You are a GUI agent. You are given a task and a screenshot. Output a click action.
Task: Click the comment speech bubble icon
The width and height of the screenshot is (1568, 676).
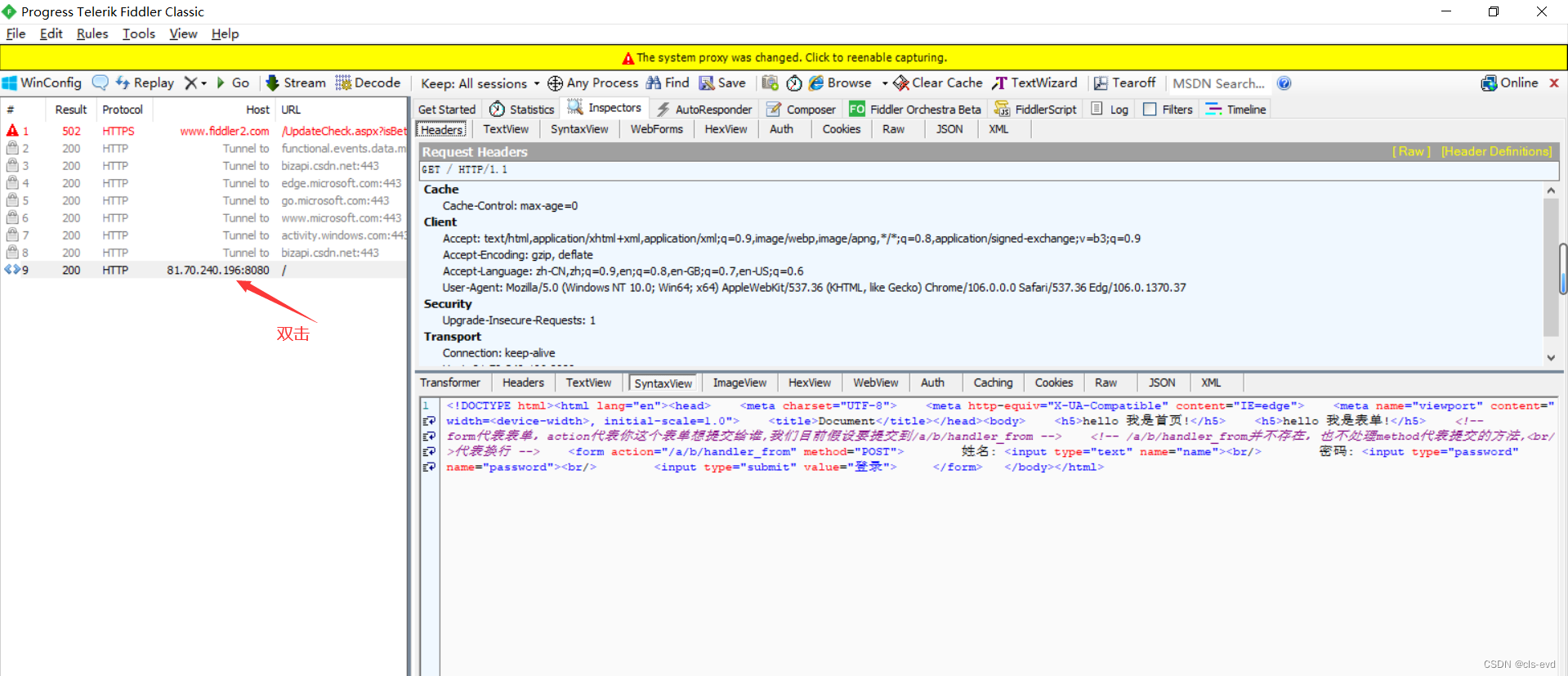coord(101,83)
